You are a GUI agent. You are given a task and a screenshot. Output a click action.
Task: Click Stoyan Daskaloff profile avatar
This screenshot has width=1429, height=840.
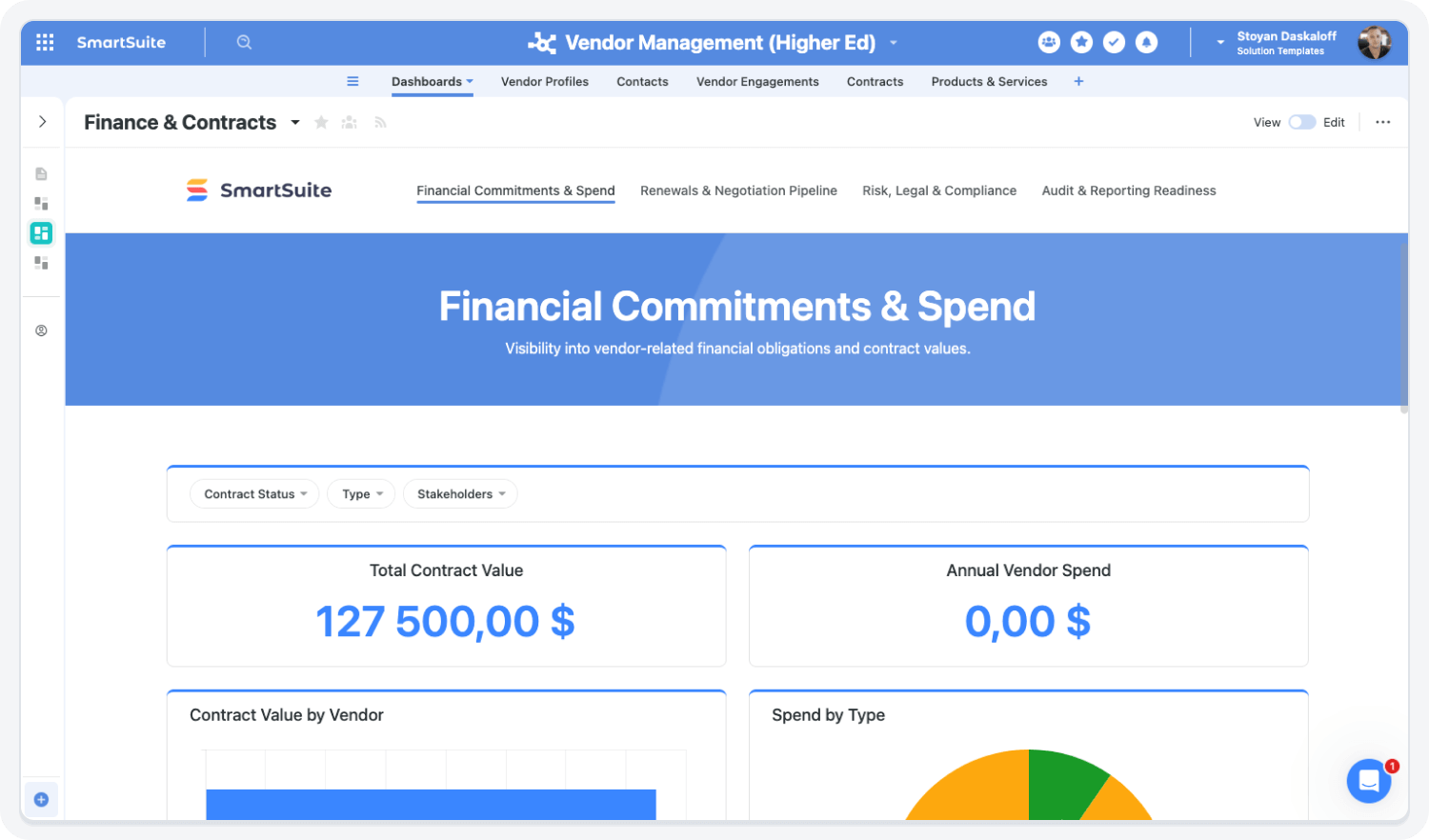(1375, 43)
